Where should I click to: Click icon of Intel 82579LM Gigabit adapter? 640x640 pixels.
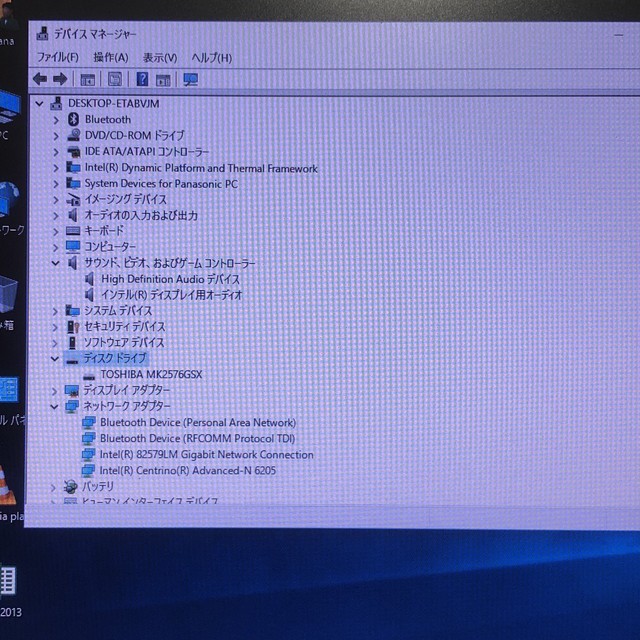pyautogui.click(x=88, y=455)
